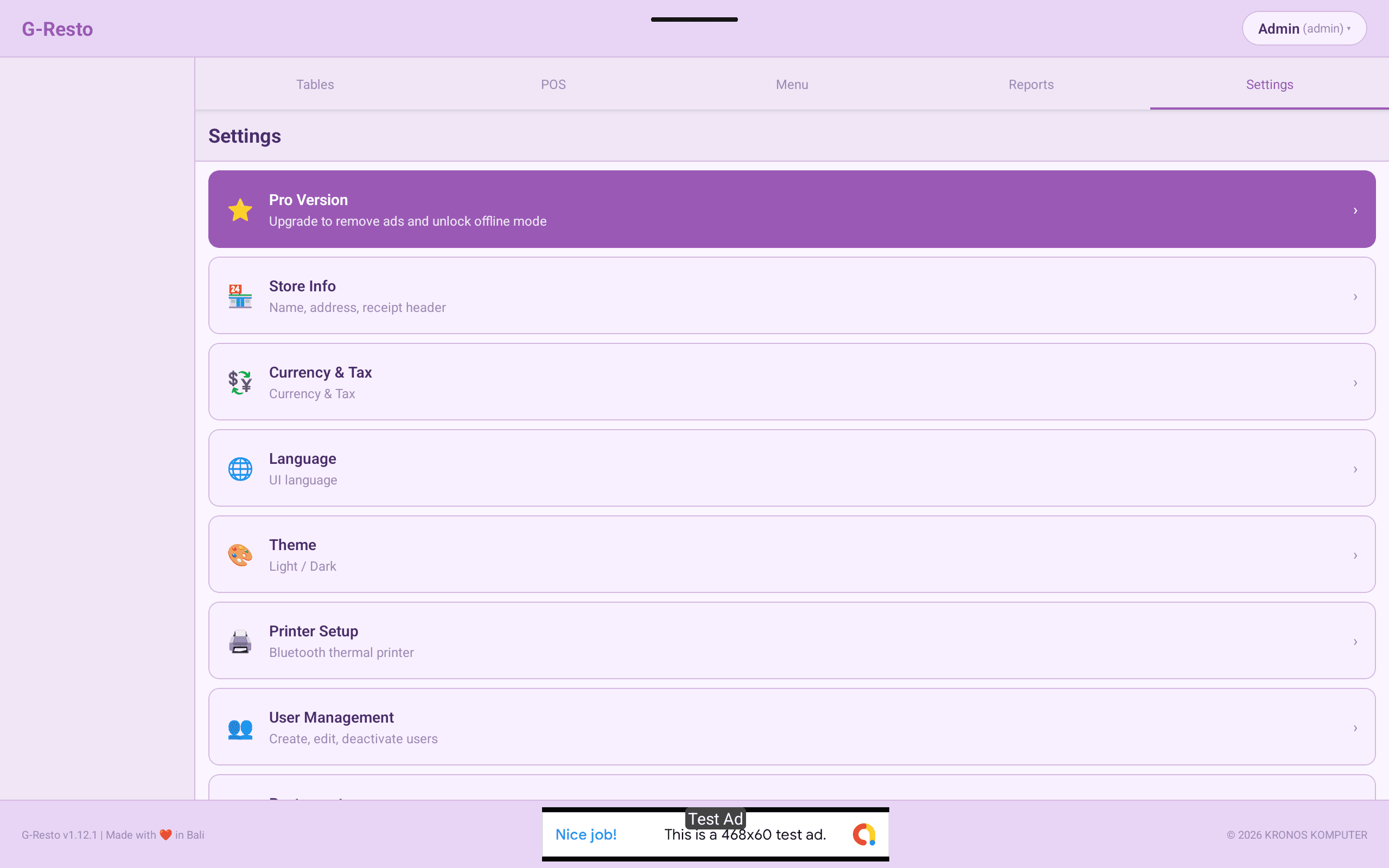This screenshot has width=1389, height=868.
Task: Click 'UI language' subtitle text
Action: pos(303,480)
